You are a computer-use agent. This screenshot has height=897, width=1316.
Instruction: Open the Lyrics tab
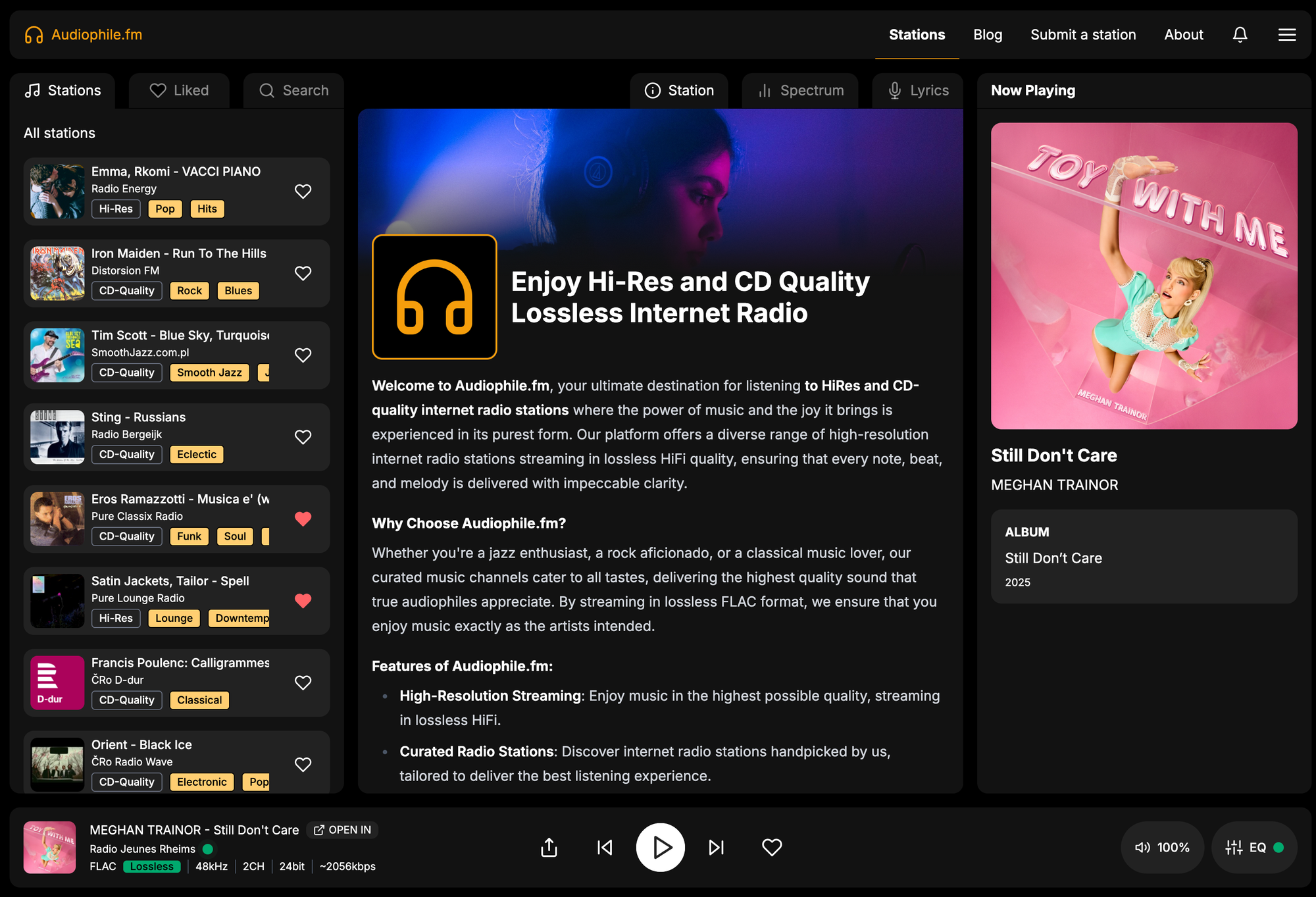917,90
